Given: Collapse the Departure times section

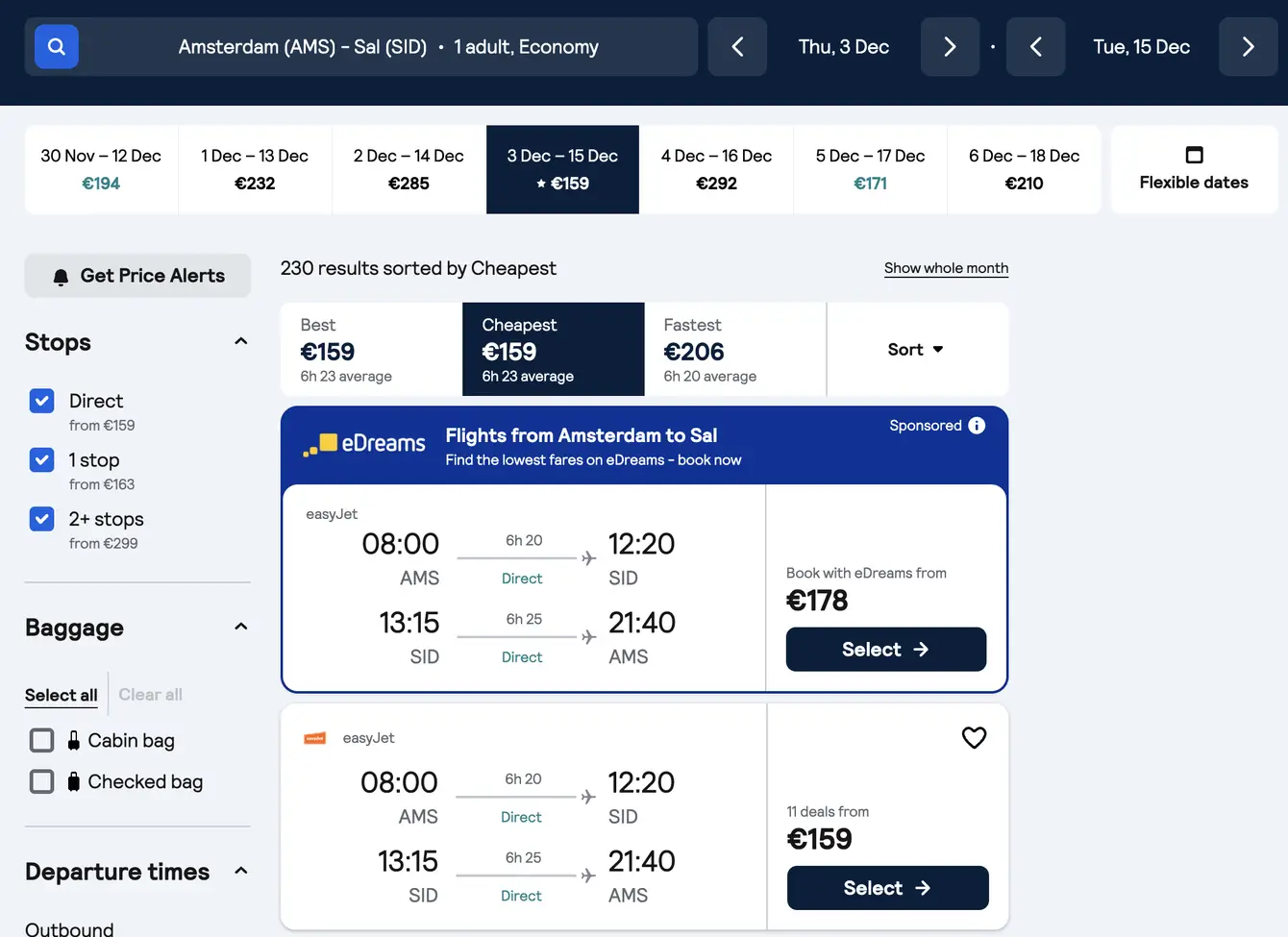Looking at the screenshot, I should [240, 871].
